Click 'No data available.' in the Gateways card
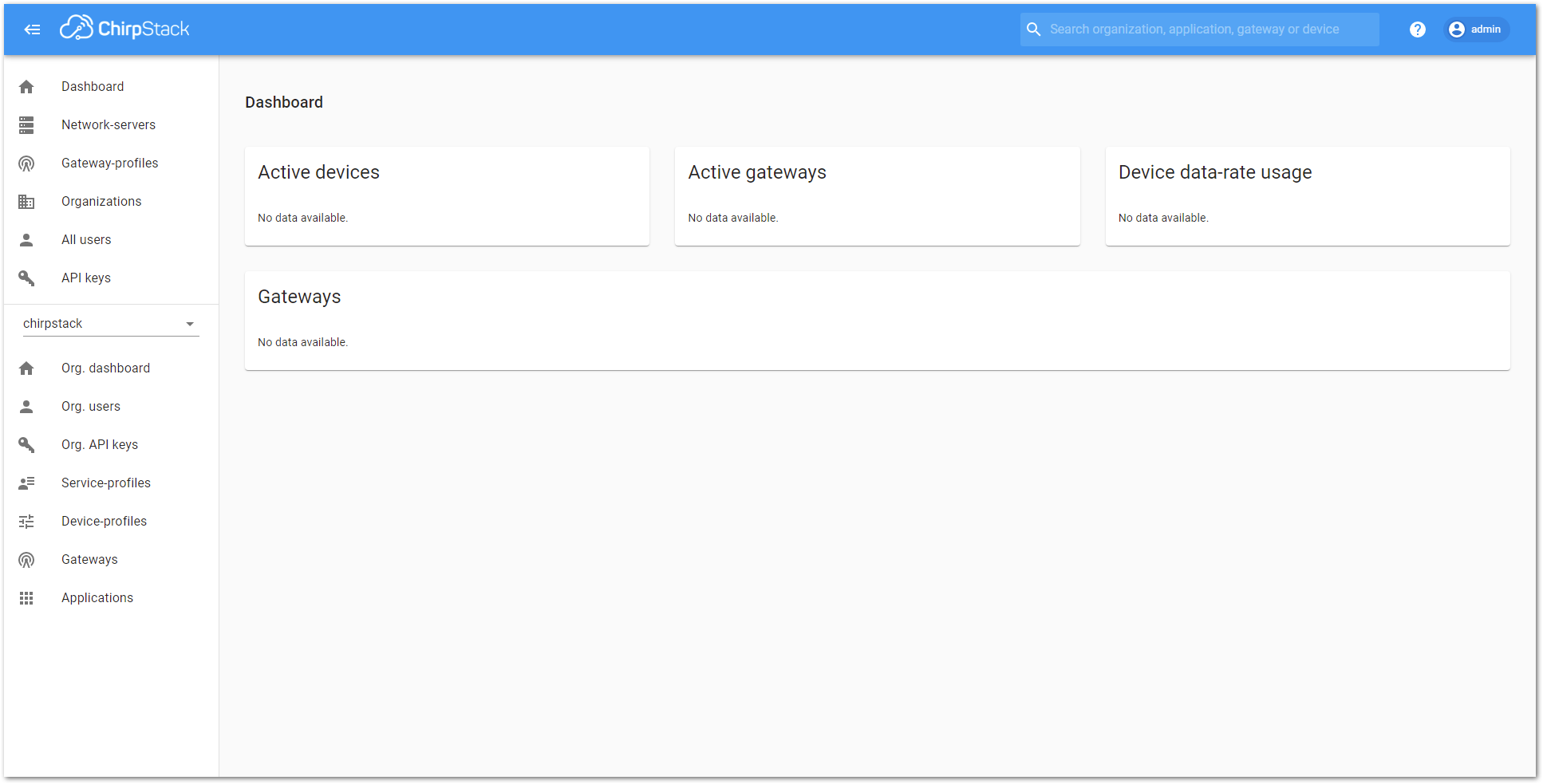The width and height of the screenshot is (1543, 784). point(302,342)
